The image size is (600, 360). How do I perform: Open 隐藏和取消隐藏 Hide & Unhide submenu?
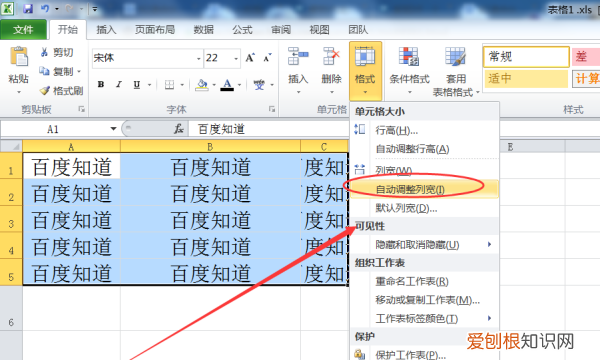point(424,244)
